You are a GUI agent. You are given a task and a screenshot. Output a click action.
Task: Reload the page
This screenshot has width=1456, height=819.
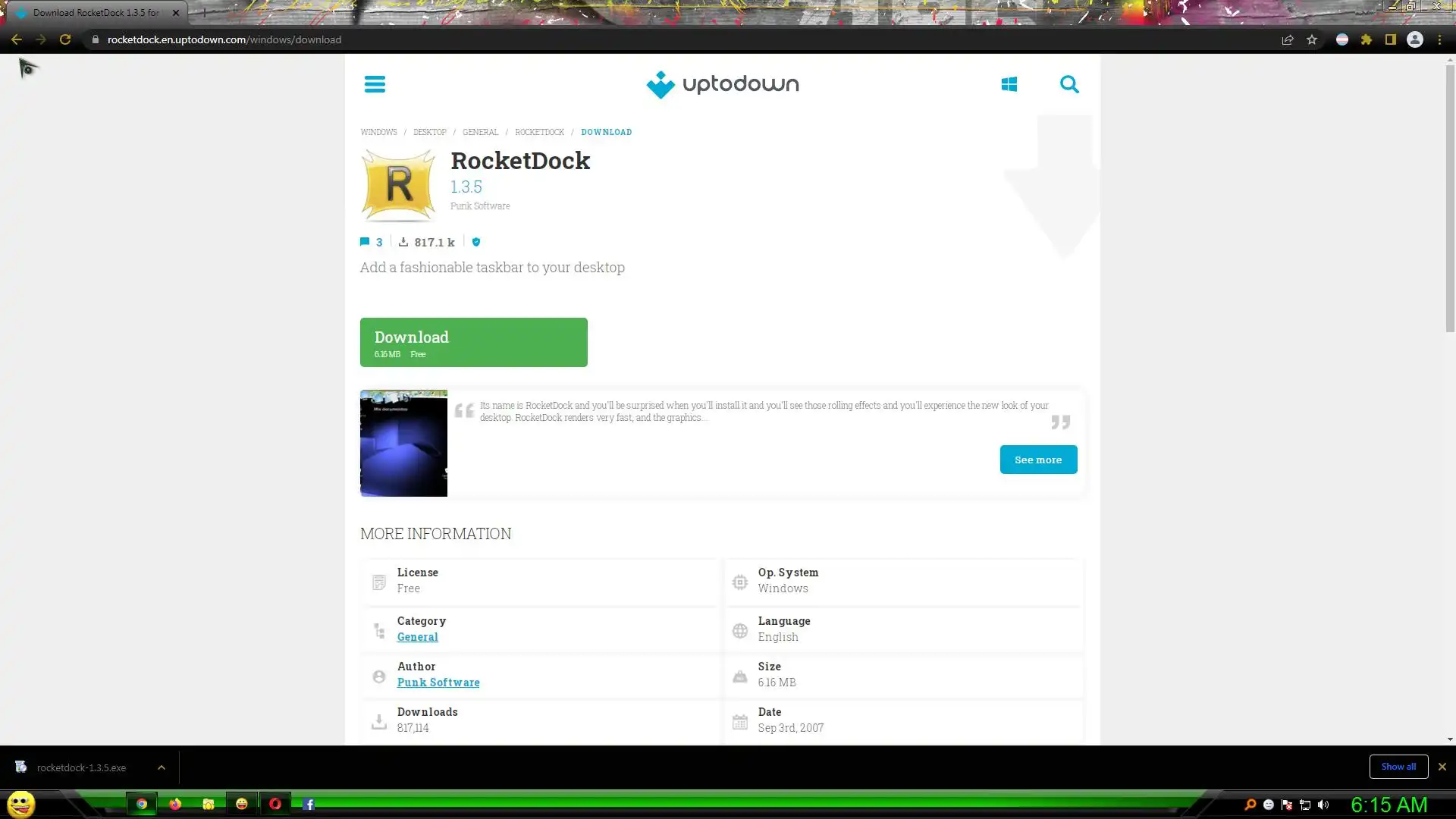coord(65,39)
